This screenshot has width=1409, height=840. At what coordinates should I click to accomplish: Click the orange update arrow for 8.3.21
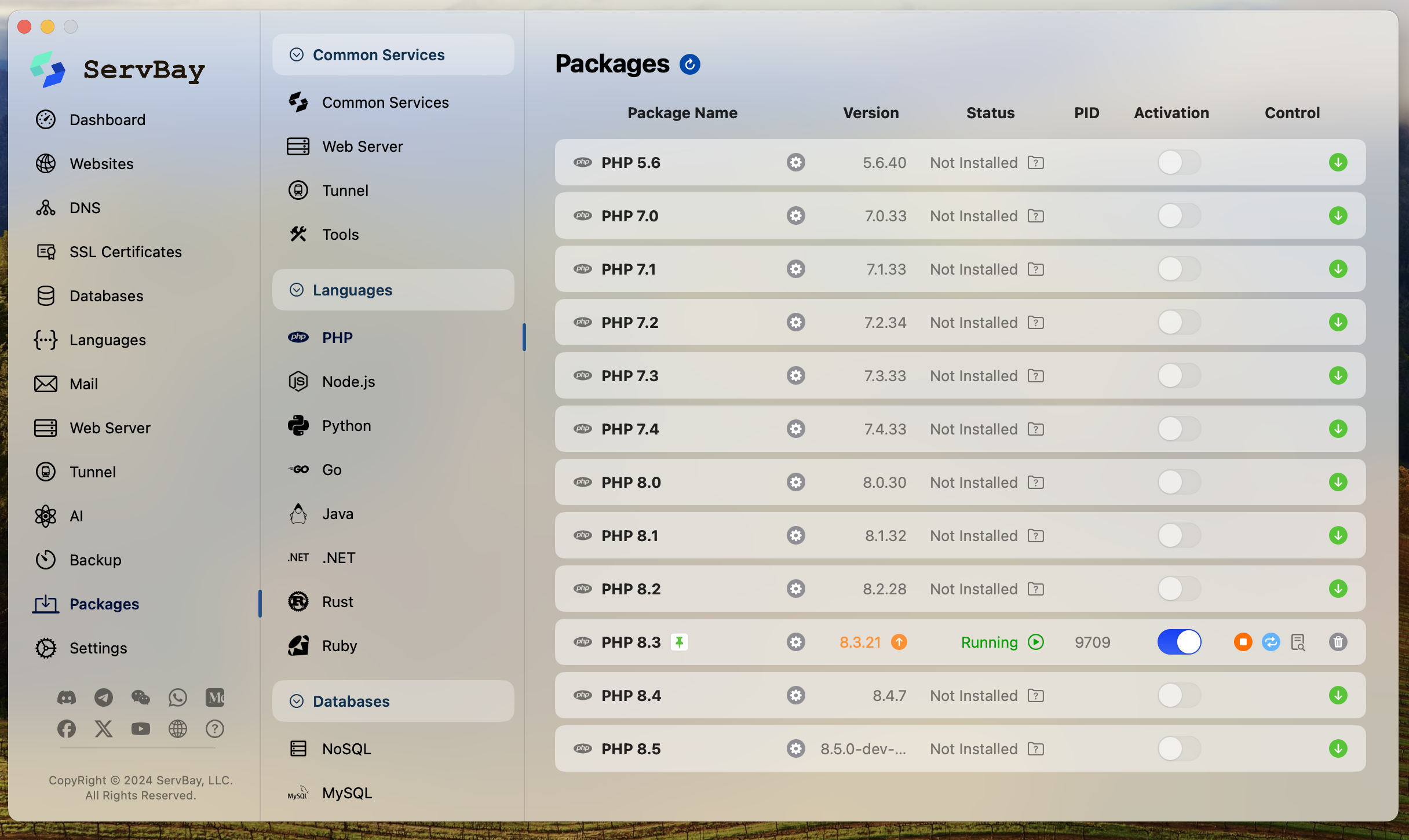(899, 642)
